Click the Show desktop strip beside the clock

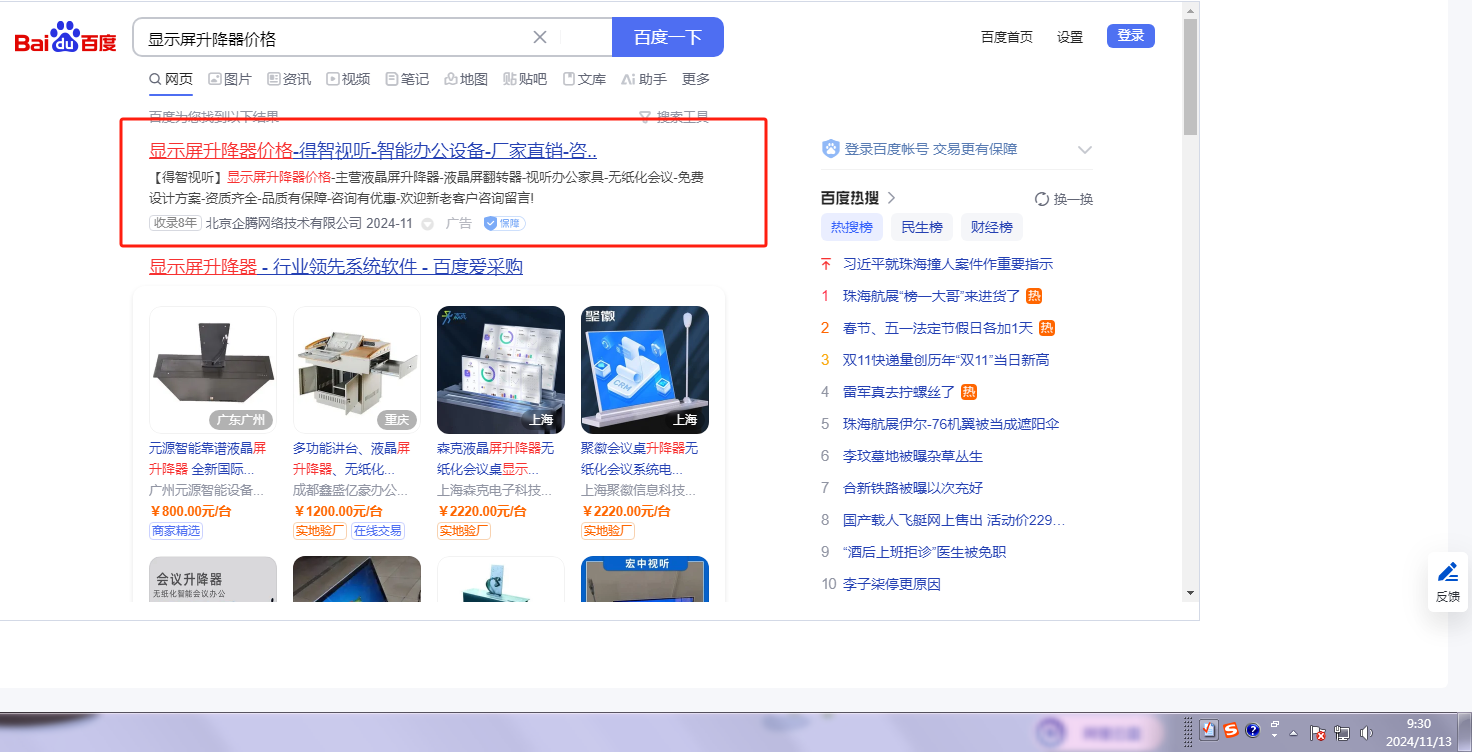[1465, 732]
